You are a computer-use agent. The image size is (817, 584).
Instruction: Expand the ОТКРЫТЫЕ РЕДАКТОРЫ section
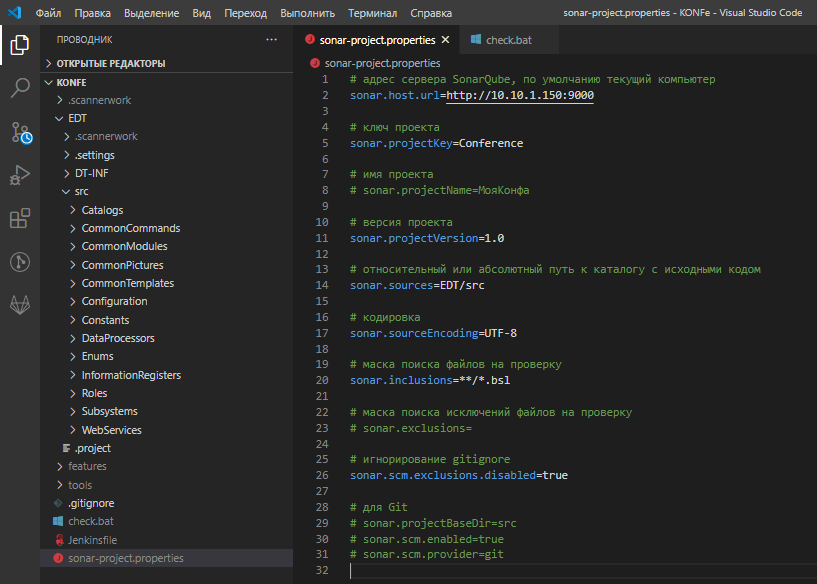point(110,63)
